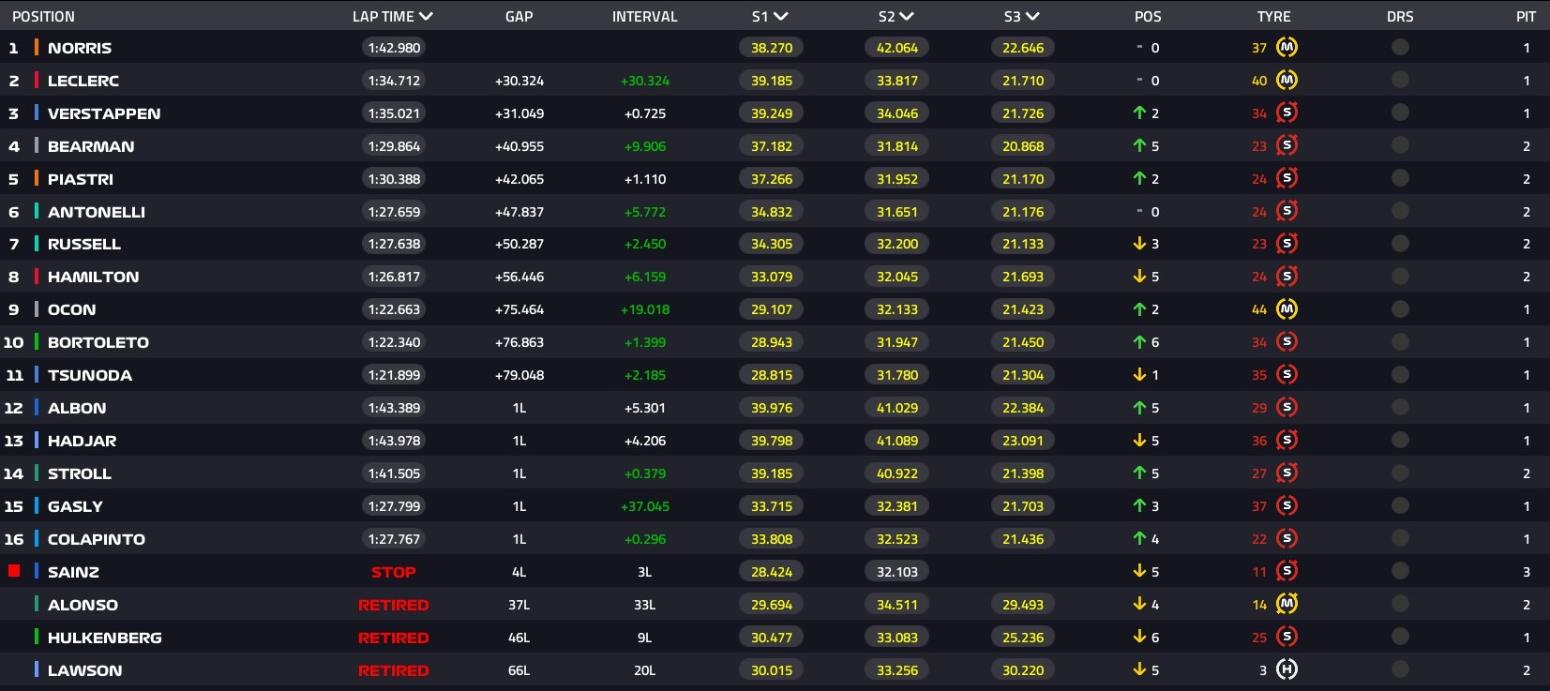Image resolution: width=1550 pixels, height=691 pixels.
Task: Toggle the DRS indicator for Leclerc
Action: coord(1400,80)
